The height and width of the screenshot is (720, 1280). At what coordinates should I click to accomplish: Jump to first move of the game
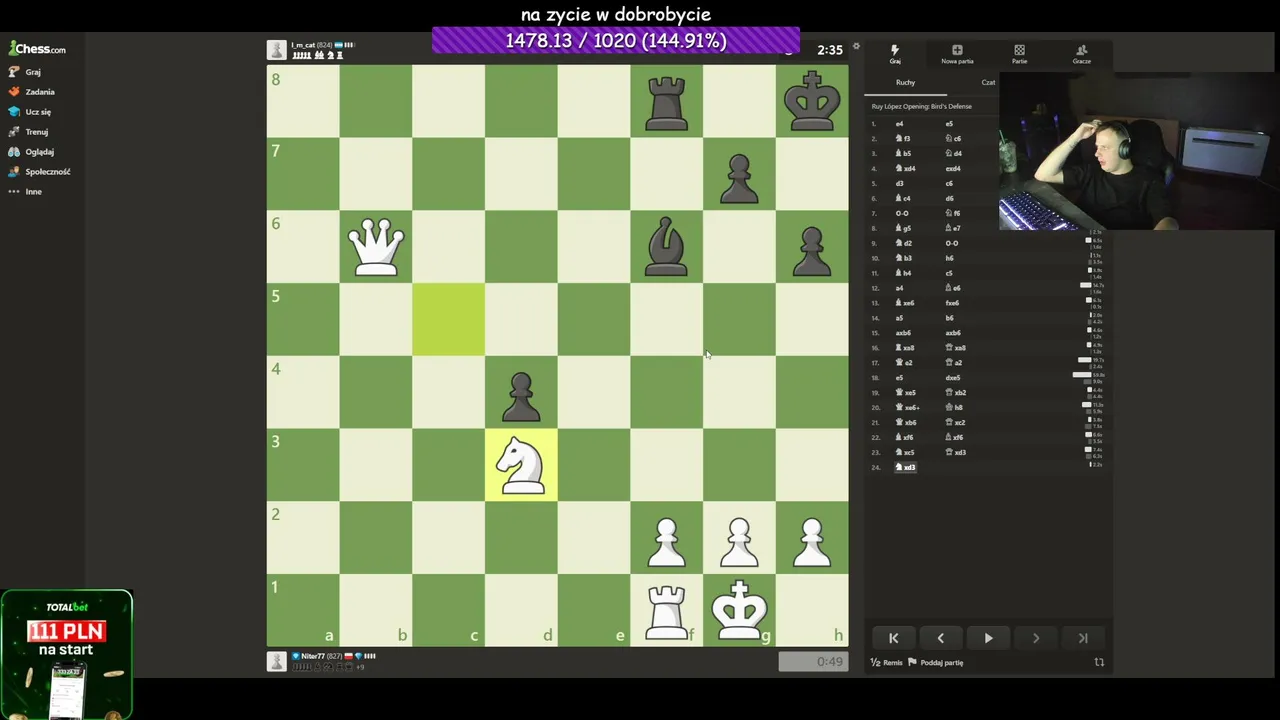[894, 638]
